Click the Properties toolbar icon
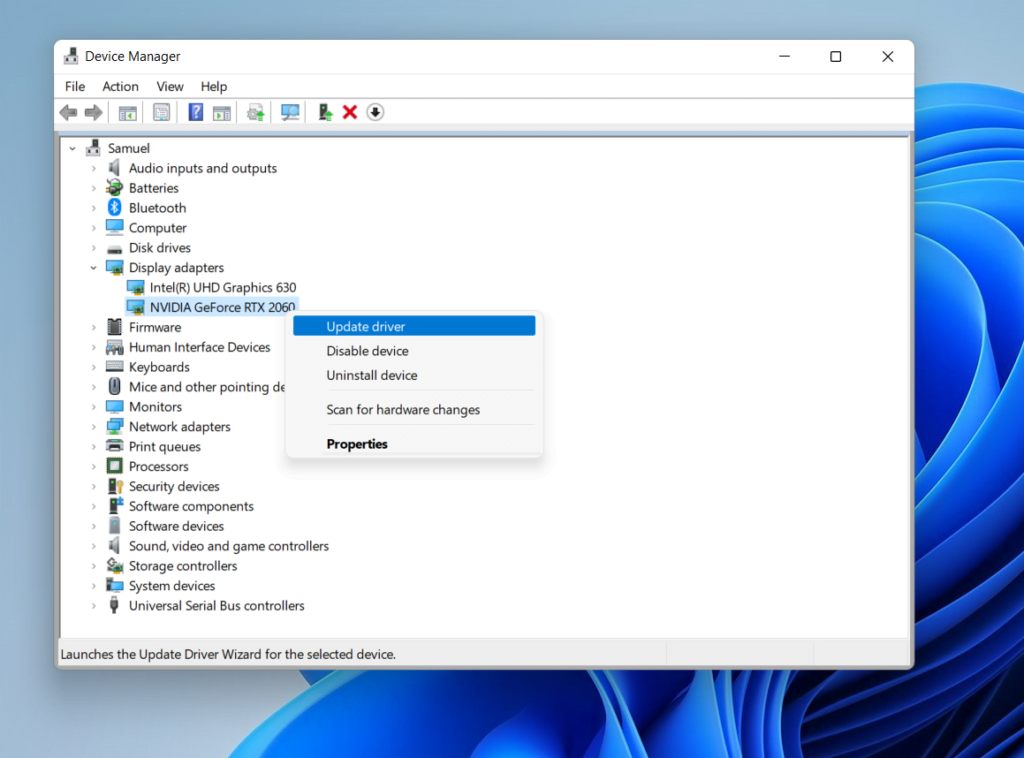1024x758 pixels. click(x=161, y=111)
